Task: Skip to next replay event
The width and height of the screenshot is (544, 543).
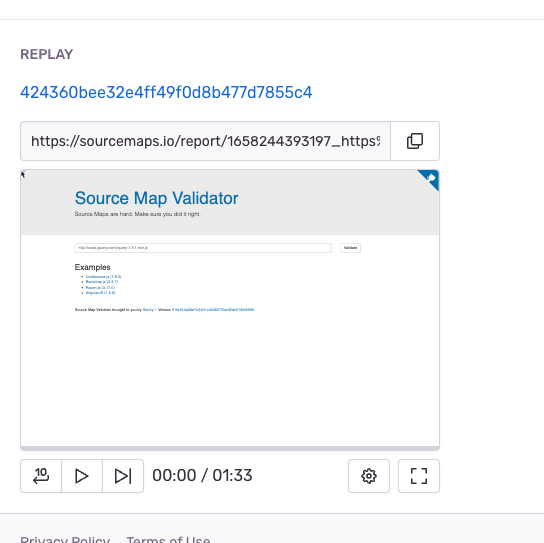Action: click(x=123, y=476)
